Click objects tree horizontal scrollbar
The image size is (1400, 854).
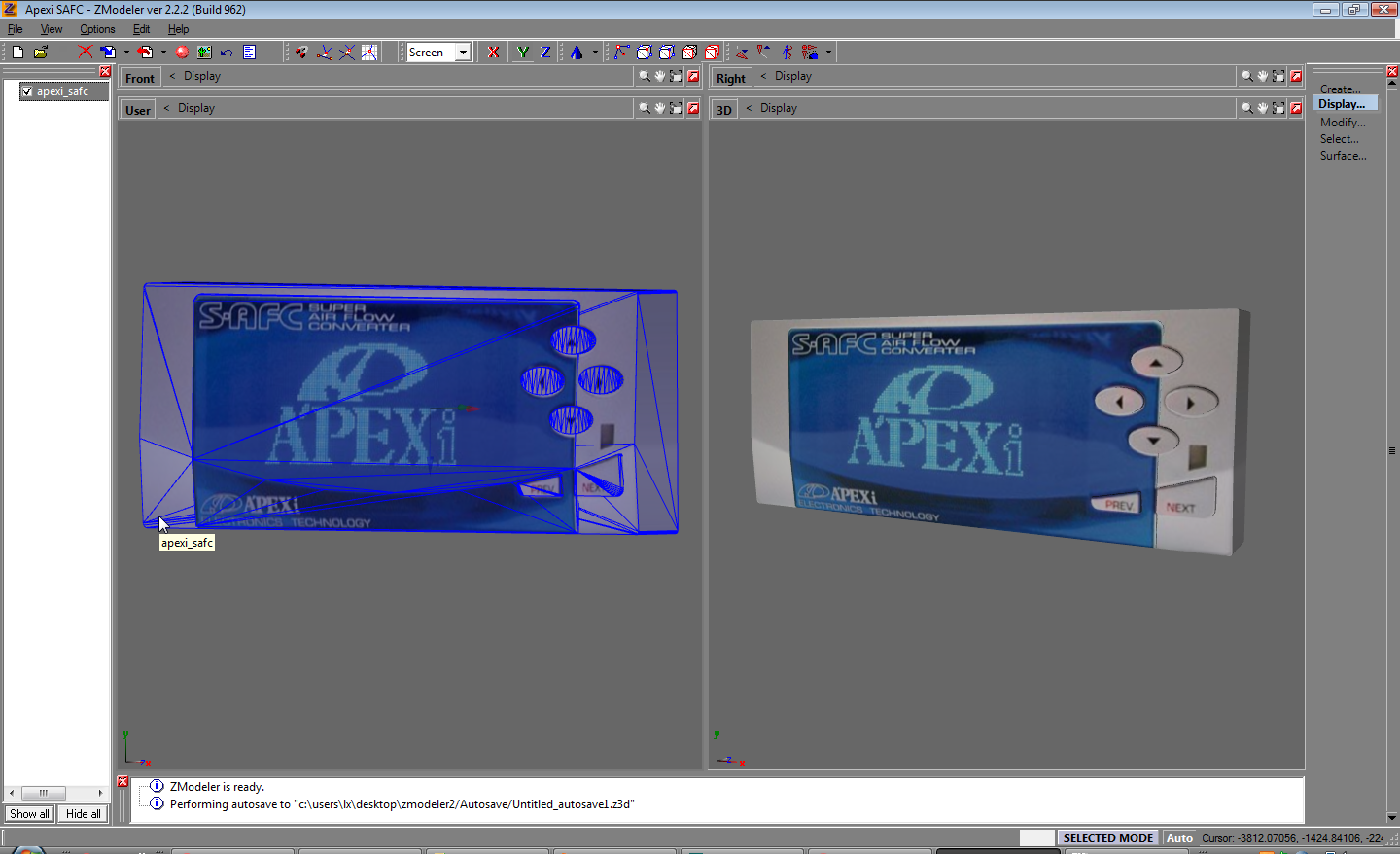55,793
